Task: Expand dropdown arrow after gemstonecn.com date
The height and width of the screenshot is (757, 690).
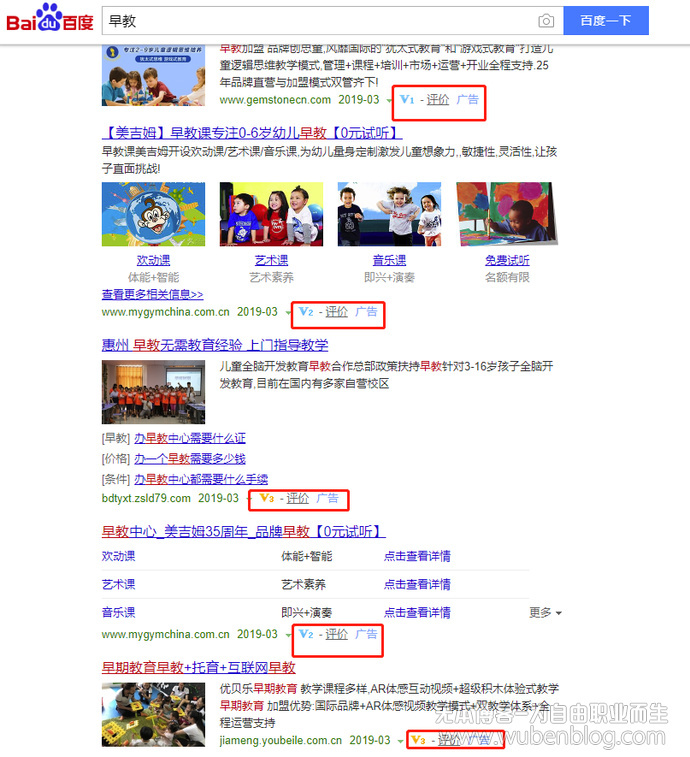Action: tap(389, 100)
